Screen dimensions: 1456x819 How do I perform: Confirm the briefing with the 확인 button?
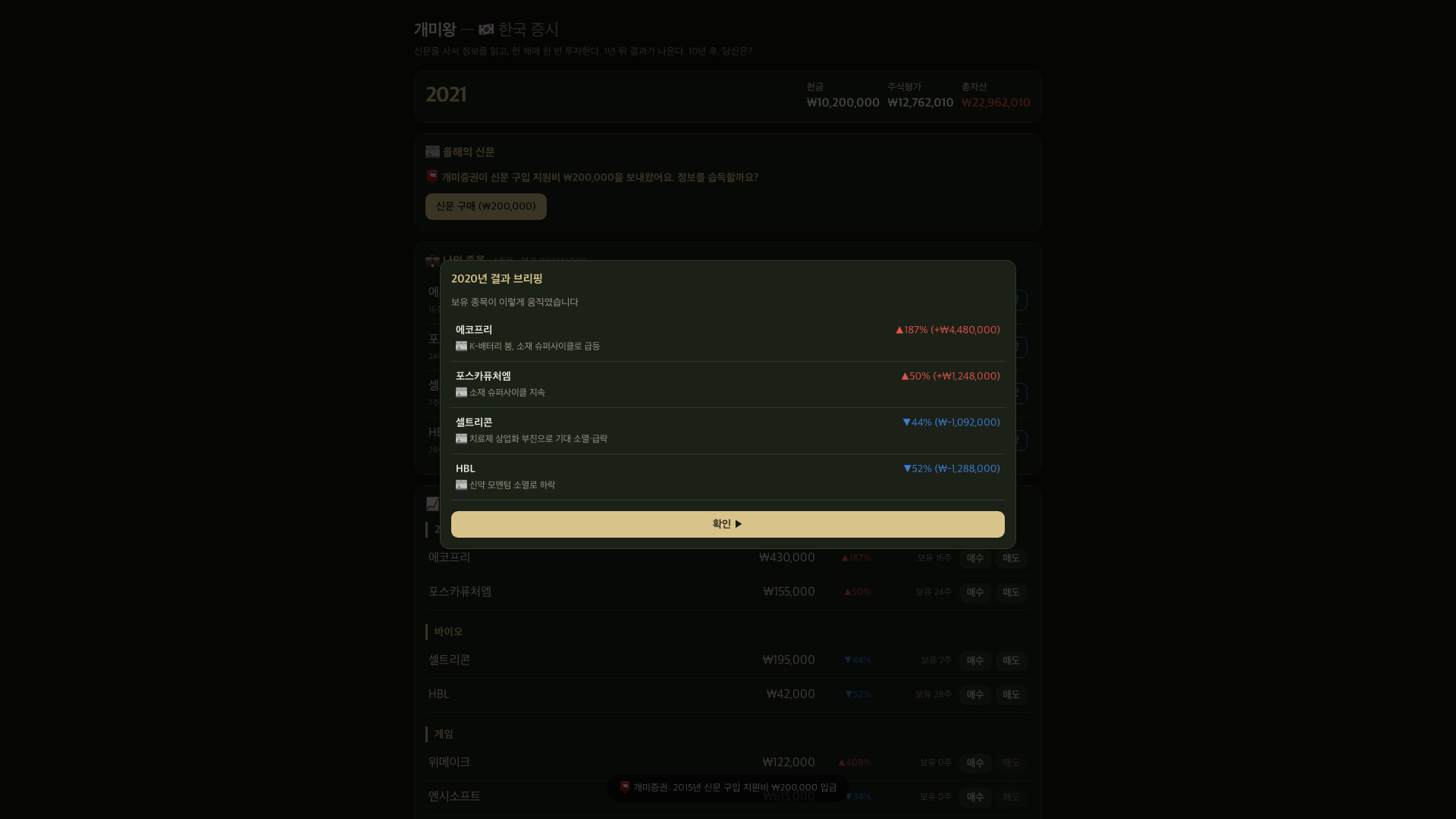click(728, 524)
